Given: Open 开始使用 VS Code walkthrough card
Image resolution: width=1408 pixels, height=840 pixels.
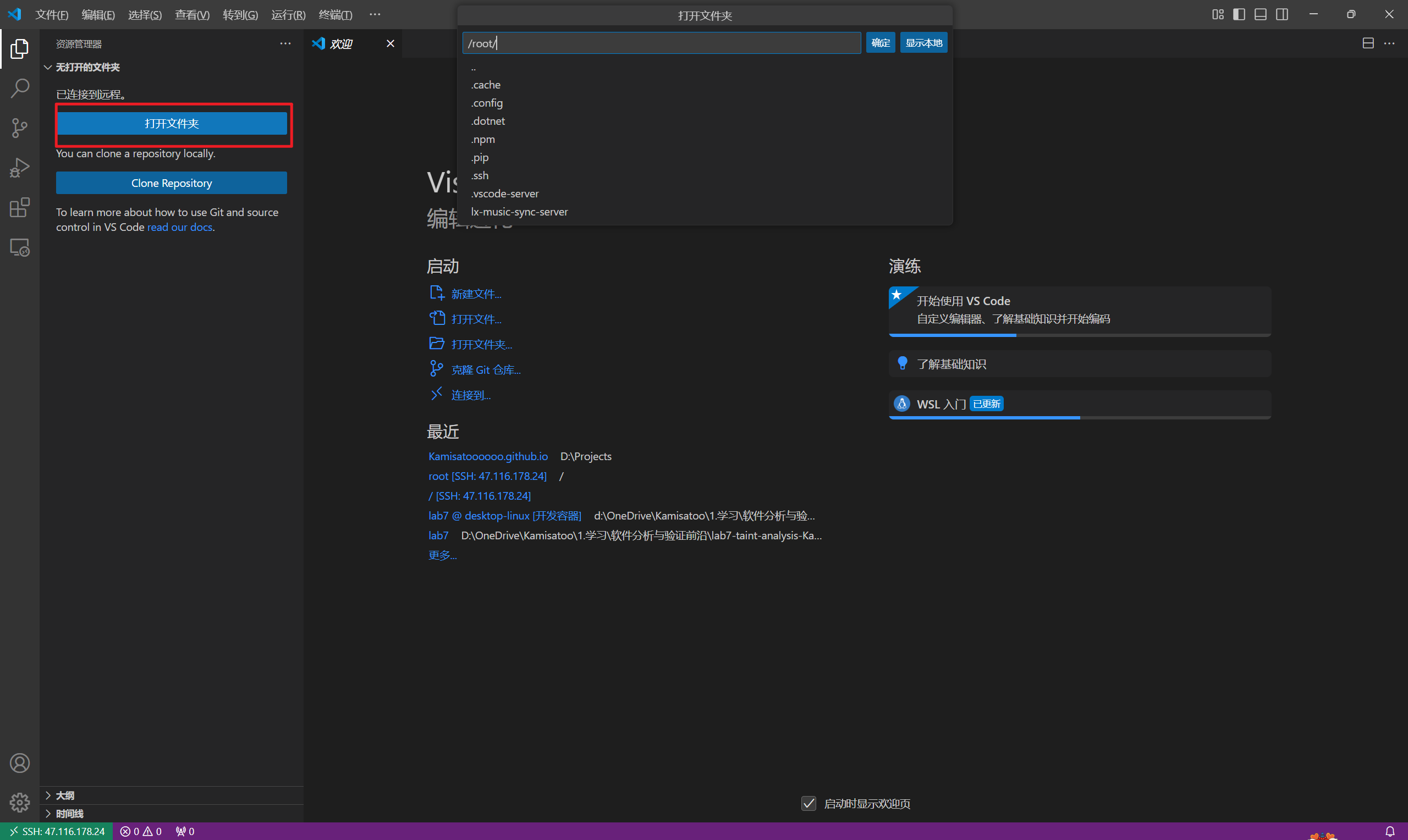Looking at the screenshot, I should pyautogui.click(x=1080, y=311).
